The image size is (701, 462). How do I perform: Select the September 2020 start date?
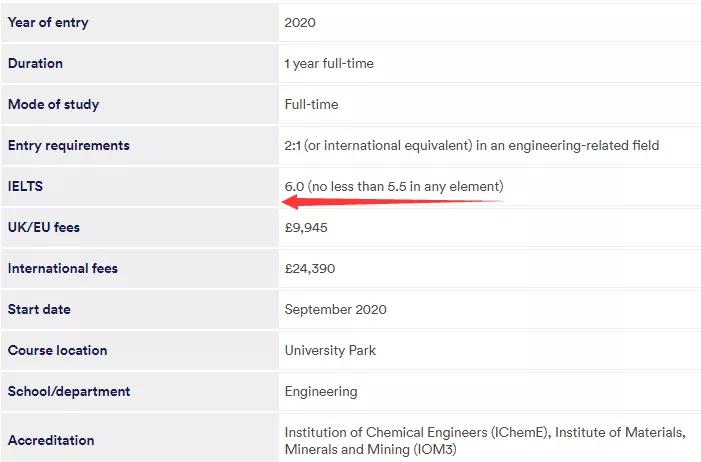(x=335, y=309)
